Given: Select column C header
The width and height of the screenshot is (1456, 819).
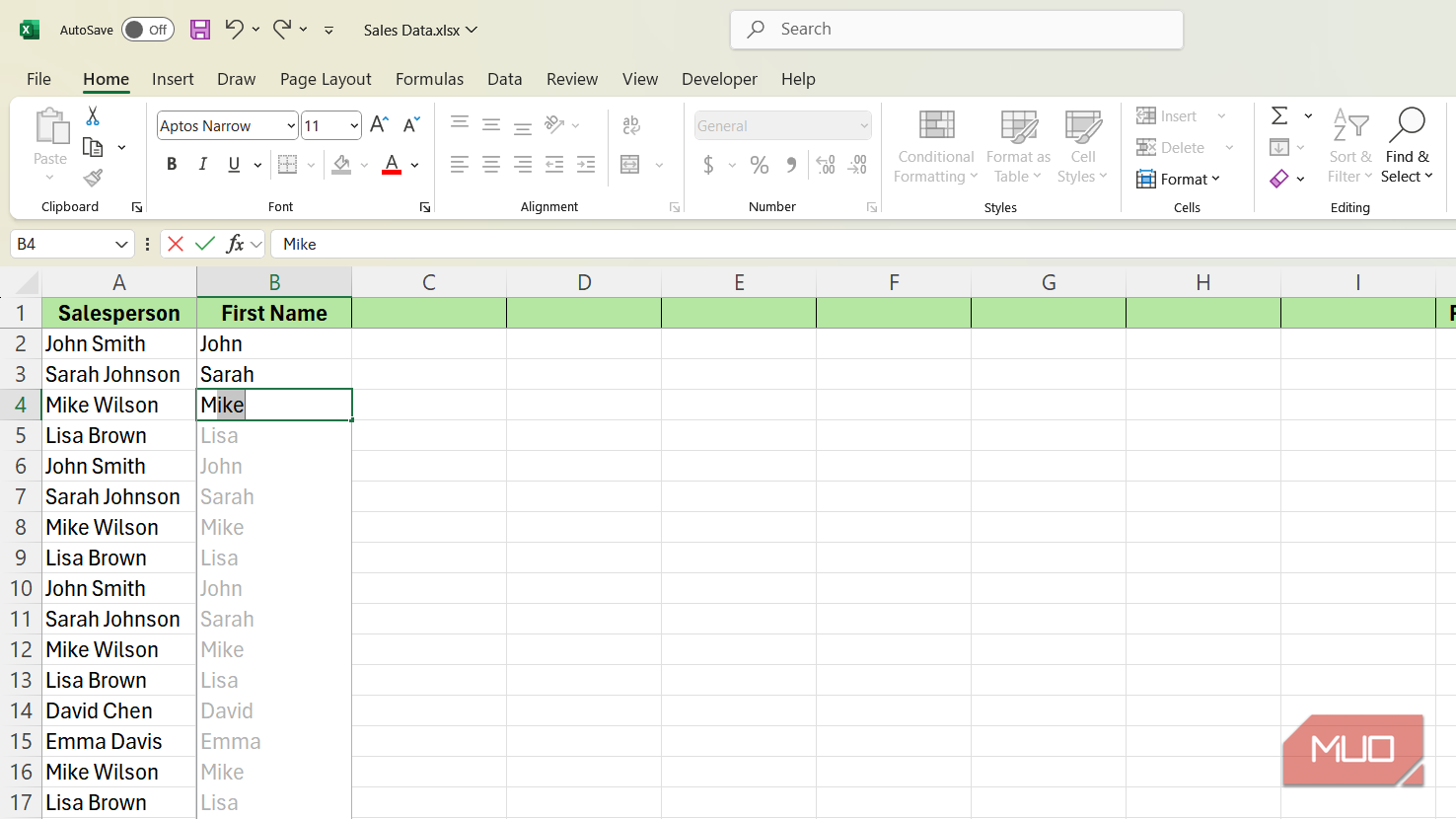Looking at the screenshot, I should 429,282.
